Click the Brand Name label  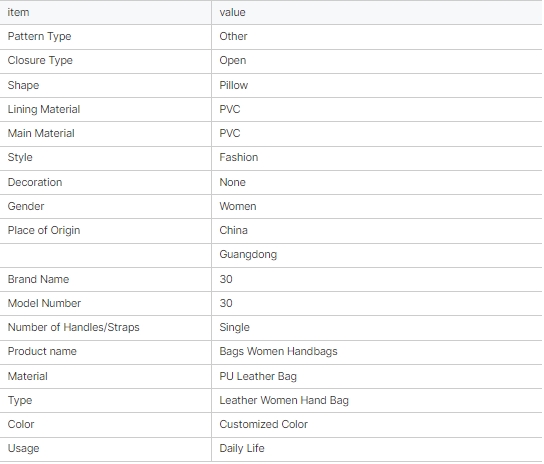[x=39, y=279]
